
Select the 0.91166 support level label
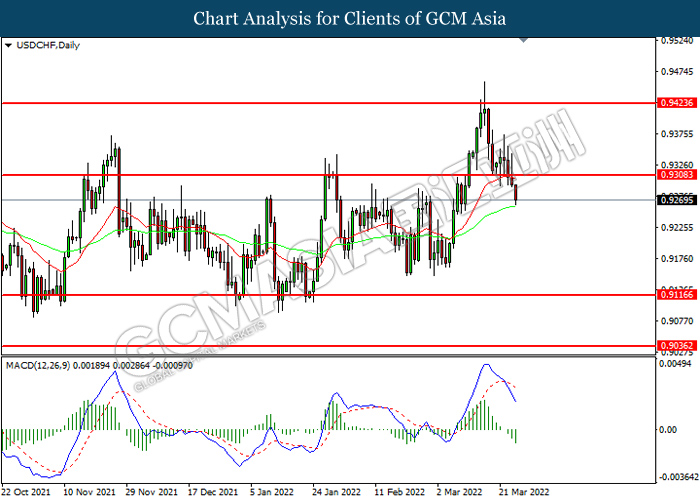click(x=677, y=295)
